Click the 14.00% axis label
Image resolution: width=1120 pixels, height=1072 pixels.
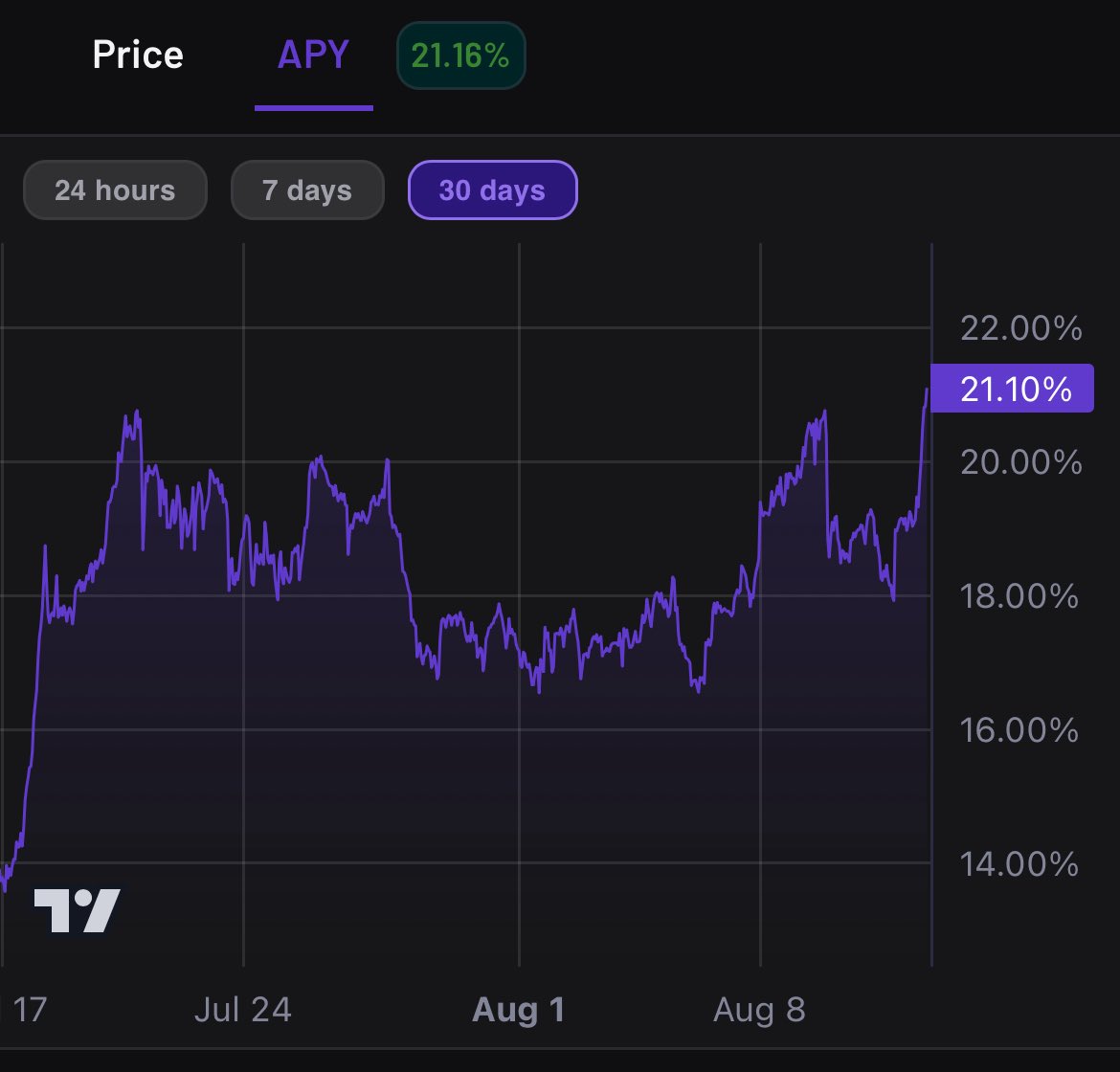pos(1019,864)
